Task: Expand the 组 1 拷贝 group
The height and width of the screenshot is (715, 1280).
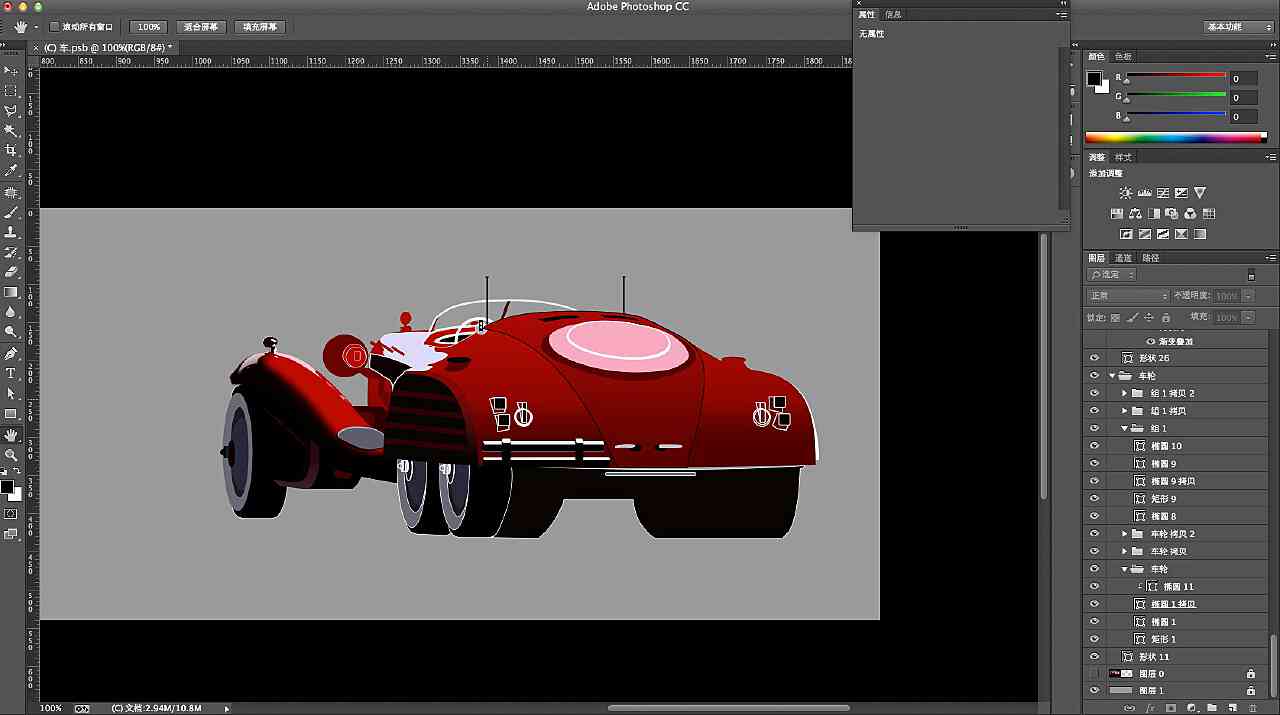Action: click(x=1125, y=411)
